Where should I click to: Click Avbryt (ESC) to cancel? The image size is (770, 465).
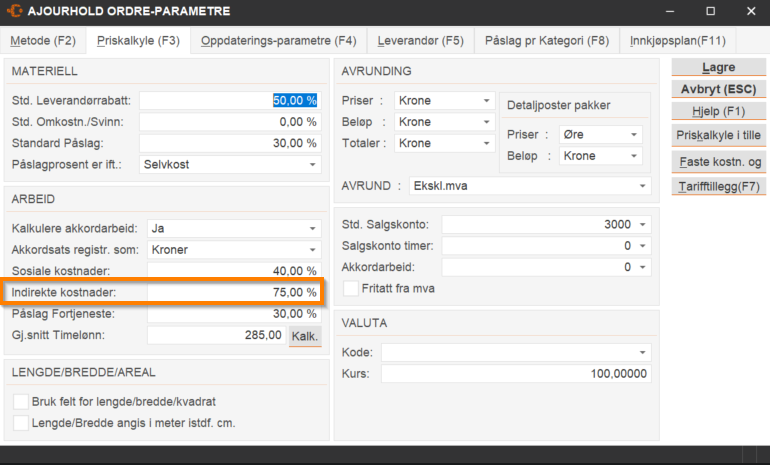click(718, 89)
